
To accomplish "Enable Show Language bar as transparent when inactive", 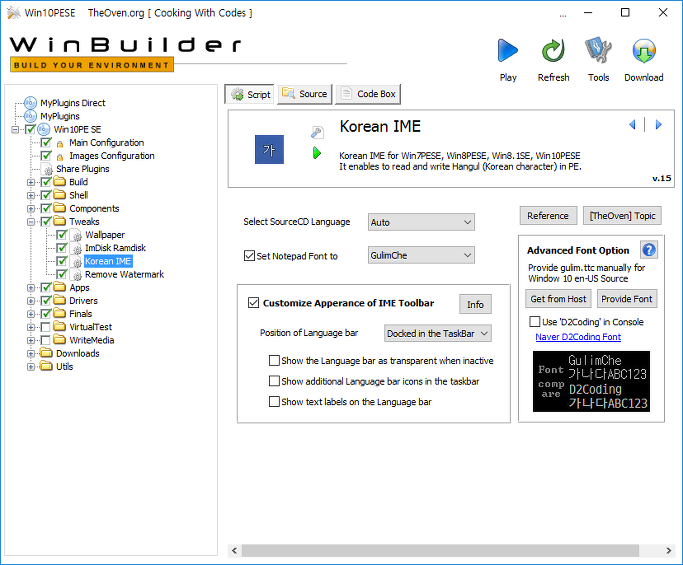I will click(274, 361).
